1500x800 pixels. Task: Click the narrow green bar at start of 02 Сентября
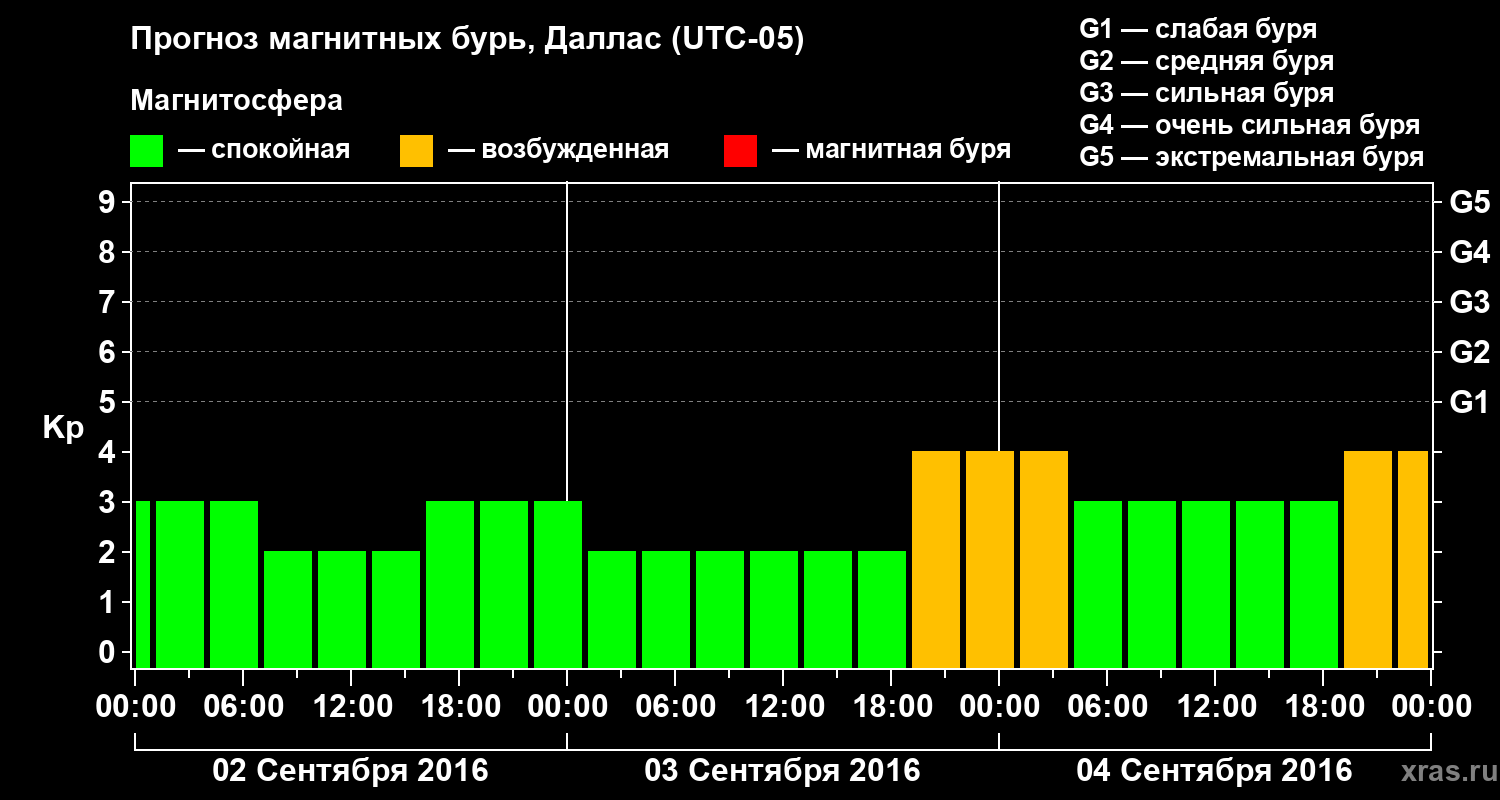point(142,584)
